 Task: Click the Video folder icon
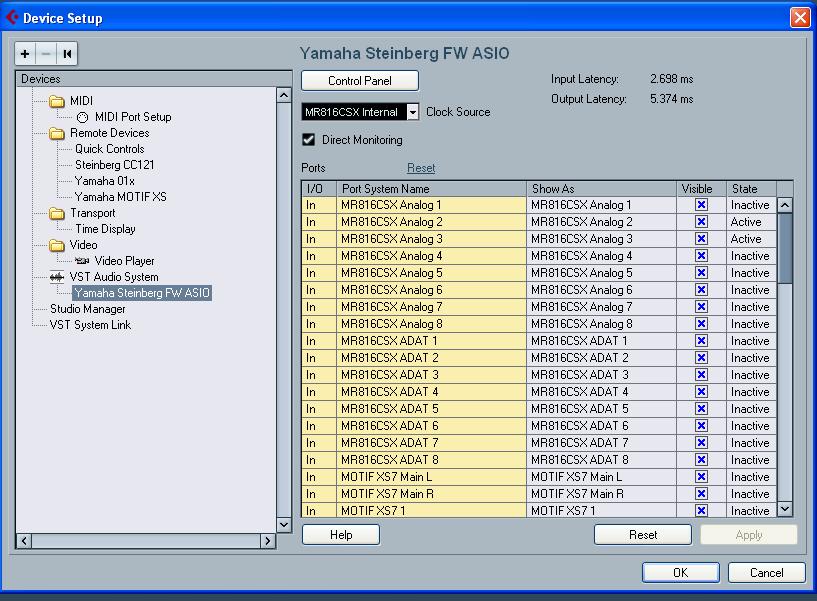(x=57, y=245)
